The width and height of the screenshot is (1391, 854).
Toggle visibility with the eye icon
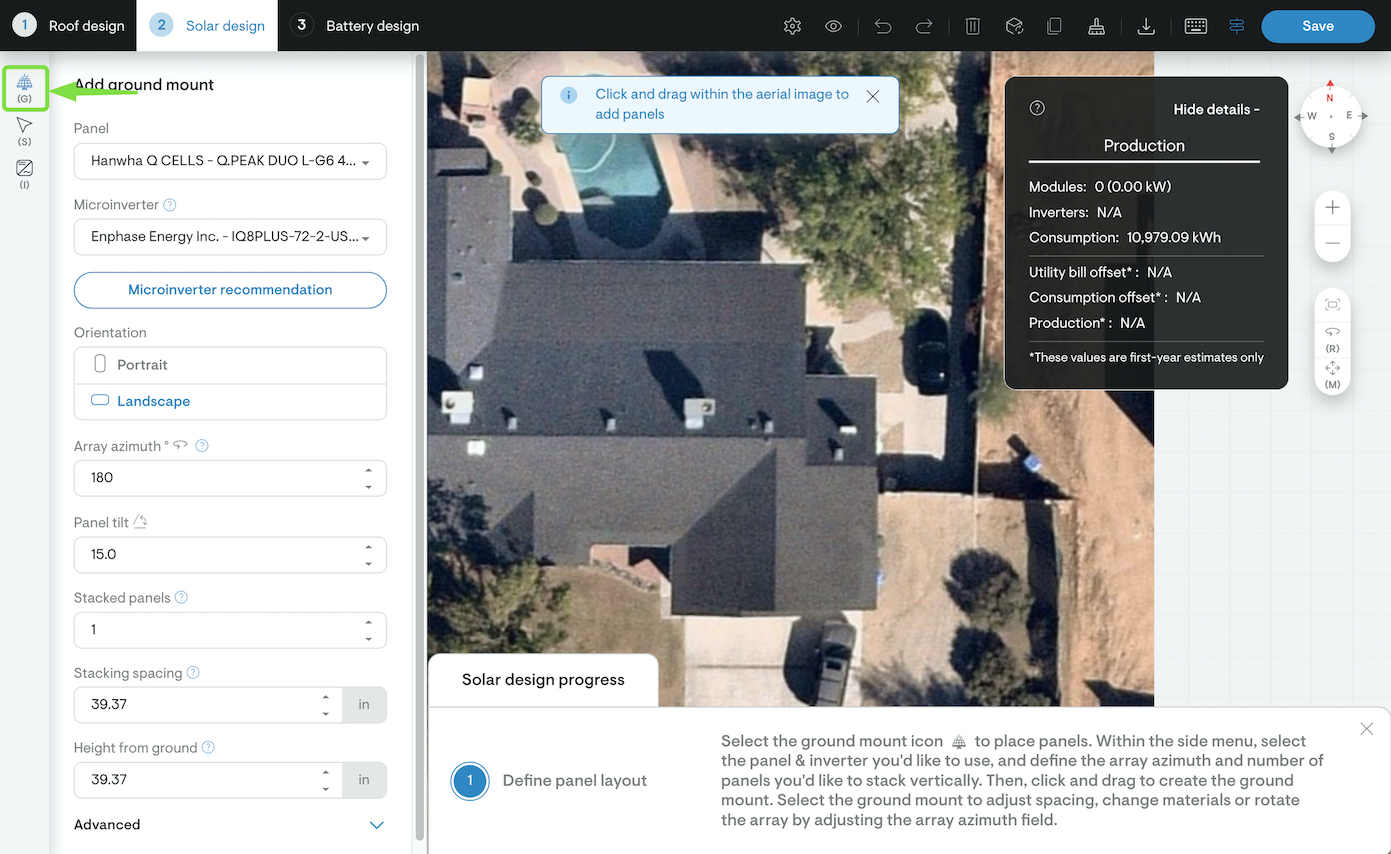coord(833,27)
